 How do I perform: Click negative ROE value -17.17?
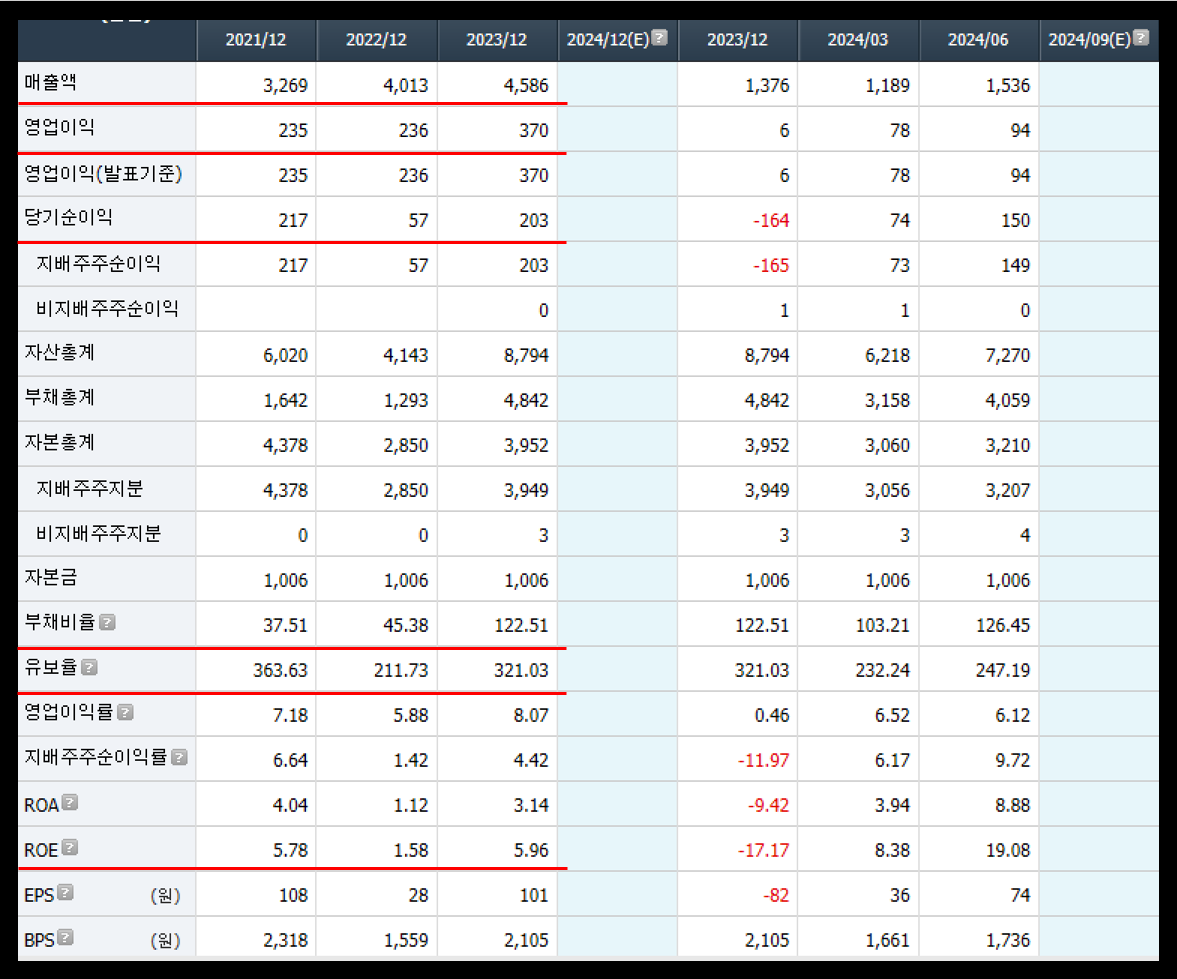(x=763, y=851)
